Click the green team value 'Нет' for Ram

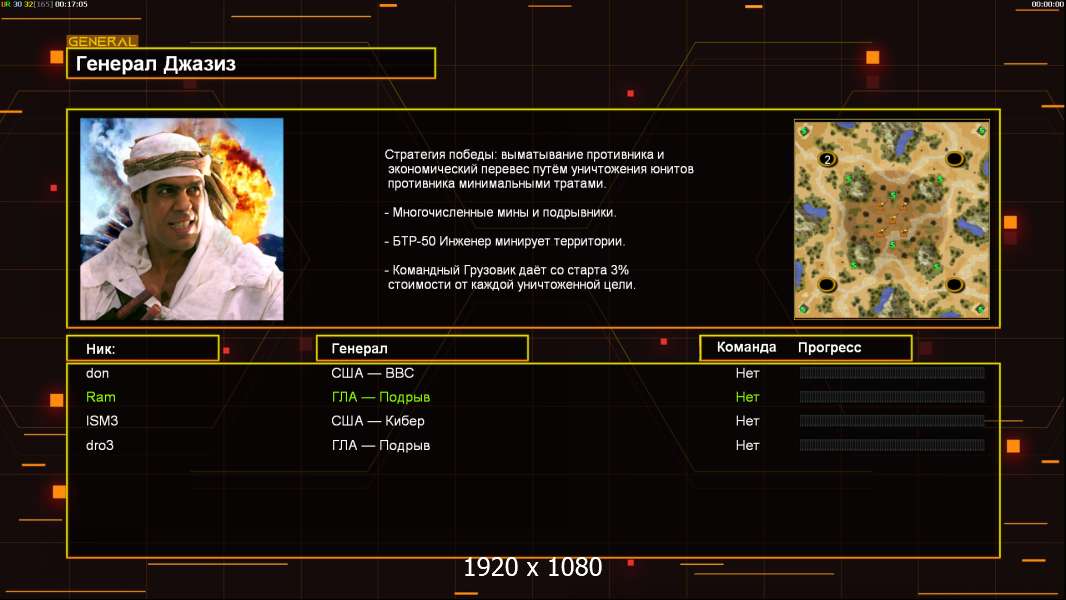pyautogui.click(x=747, y=397)
